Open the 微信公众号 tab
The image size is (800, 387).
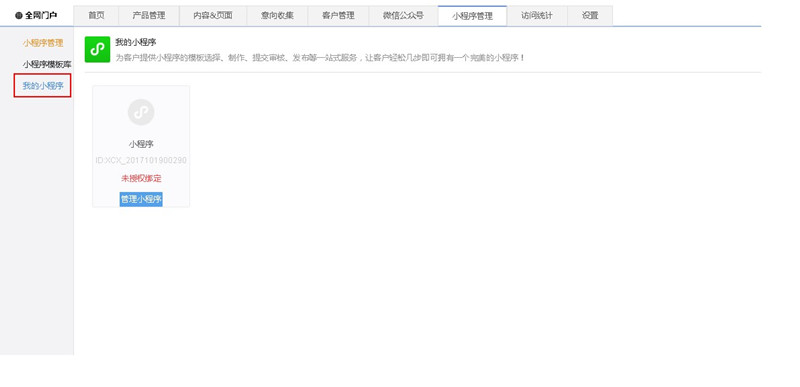coord(403,16)
